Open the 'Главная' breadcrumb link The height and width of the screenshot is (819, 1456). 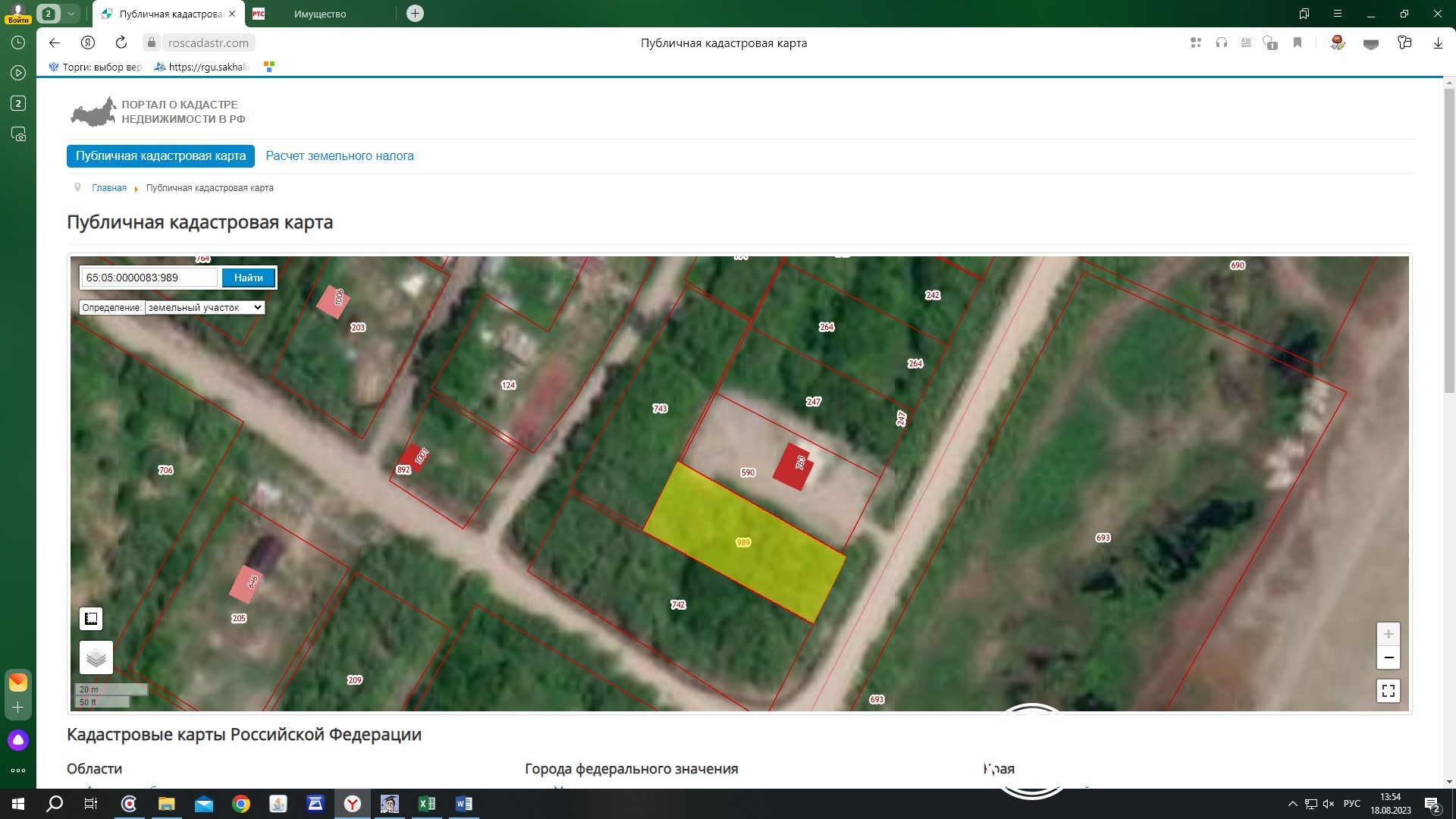click(x=109, y=188)
